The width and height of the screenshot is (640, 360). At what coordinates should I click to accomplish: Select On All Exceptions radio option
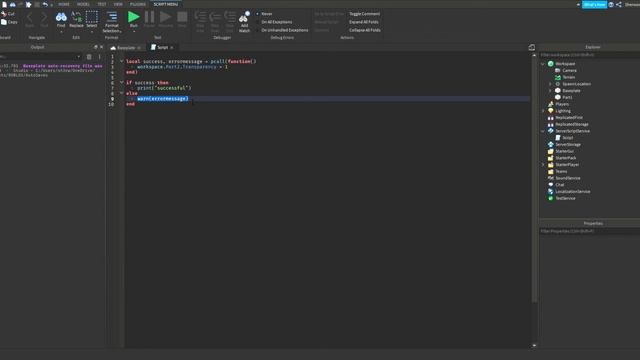click(258, 22)
